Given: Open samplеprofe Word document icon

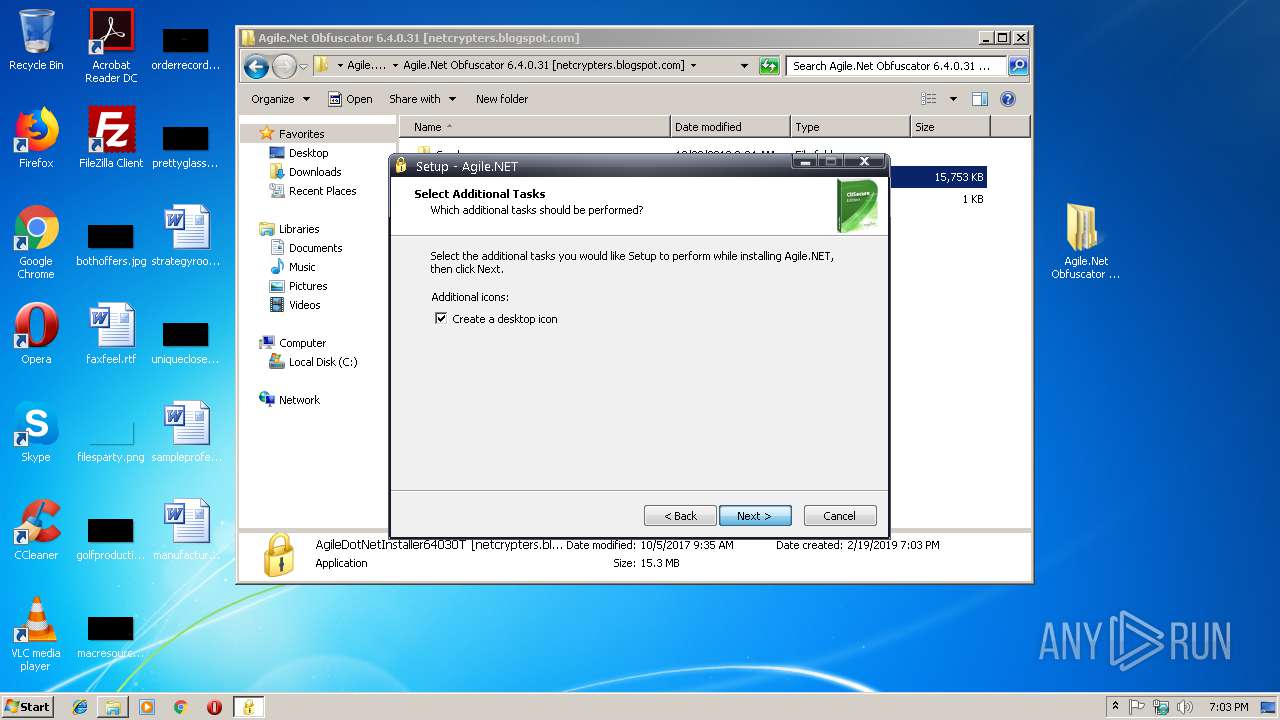Looking at the screenshot, I should pyautogui.click(x=186, y=432).
